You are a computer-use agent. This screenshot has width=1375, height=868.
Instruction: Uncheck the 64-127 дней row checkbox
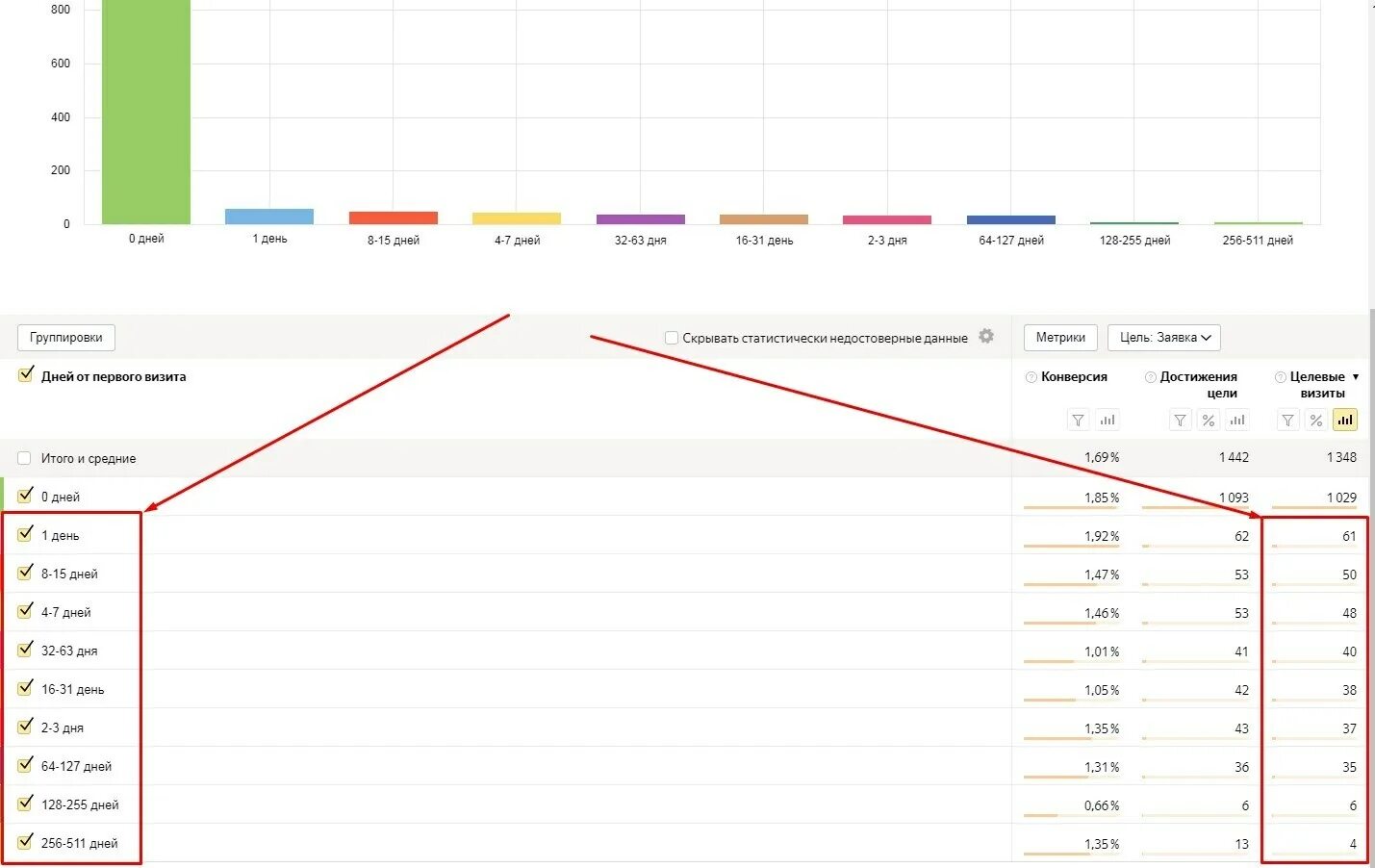[x=26, y=765]
